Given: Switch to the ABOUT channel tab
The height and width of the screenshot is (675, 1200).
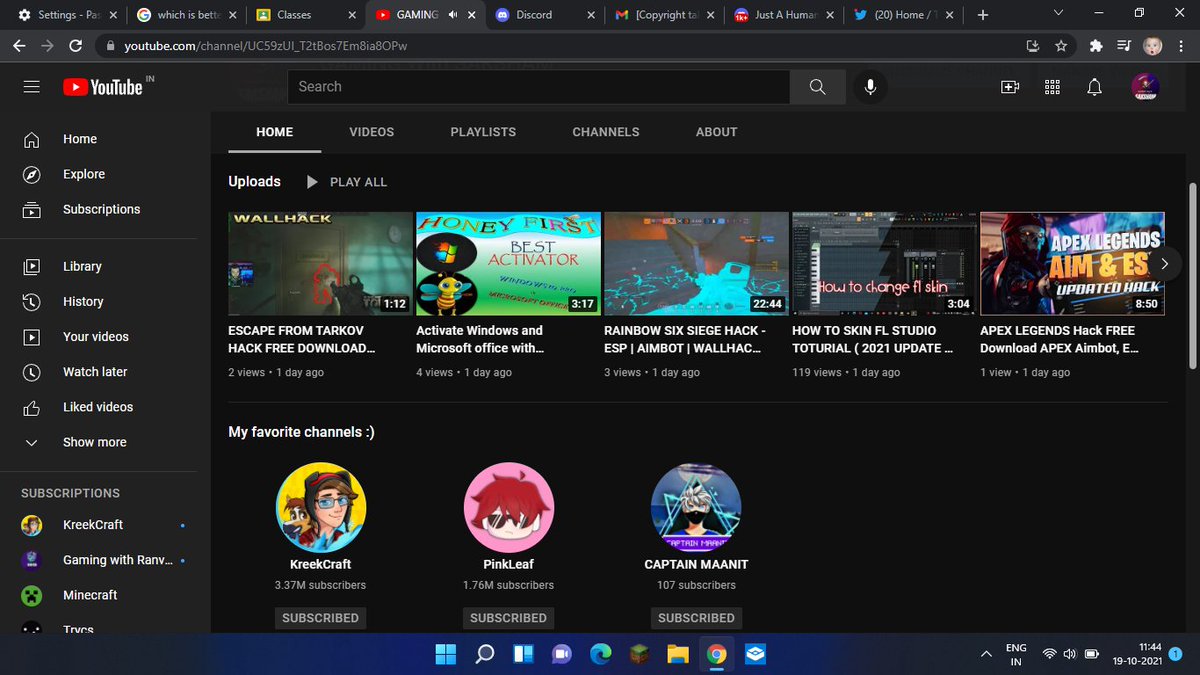Looking at the screenshot, I should tap(716, 132).
